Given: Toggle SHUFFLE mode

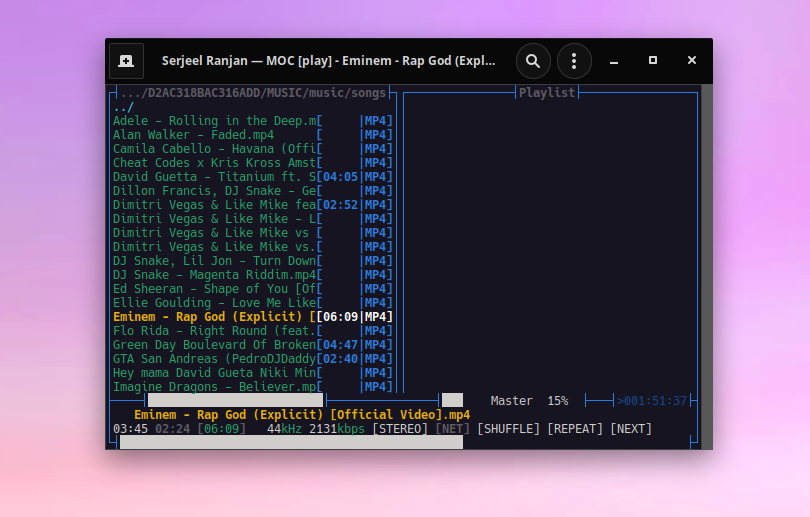Looking at the screenshot, I should coord(508,429).
